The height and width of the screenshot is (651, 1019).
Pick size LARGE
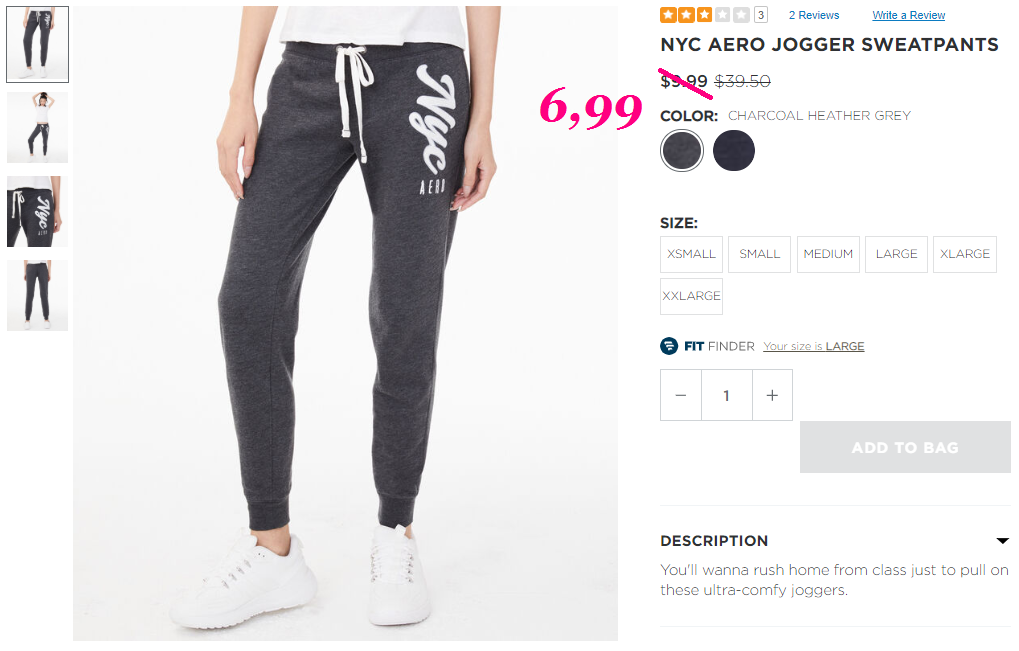[896, 254]
